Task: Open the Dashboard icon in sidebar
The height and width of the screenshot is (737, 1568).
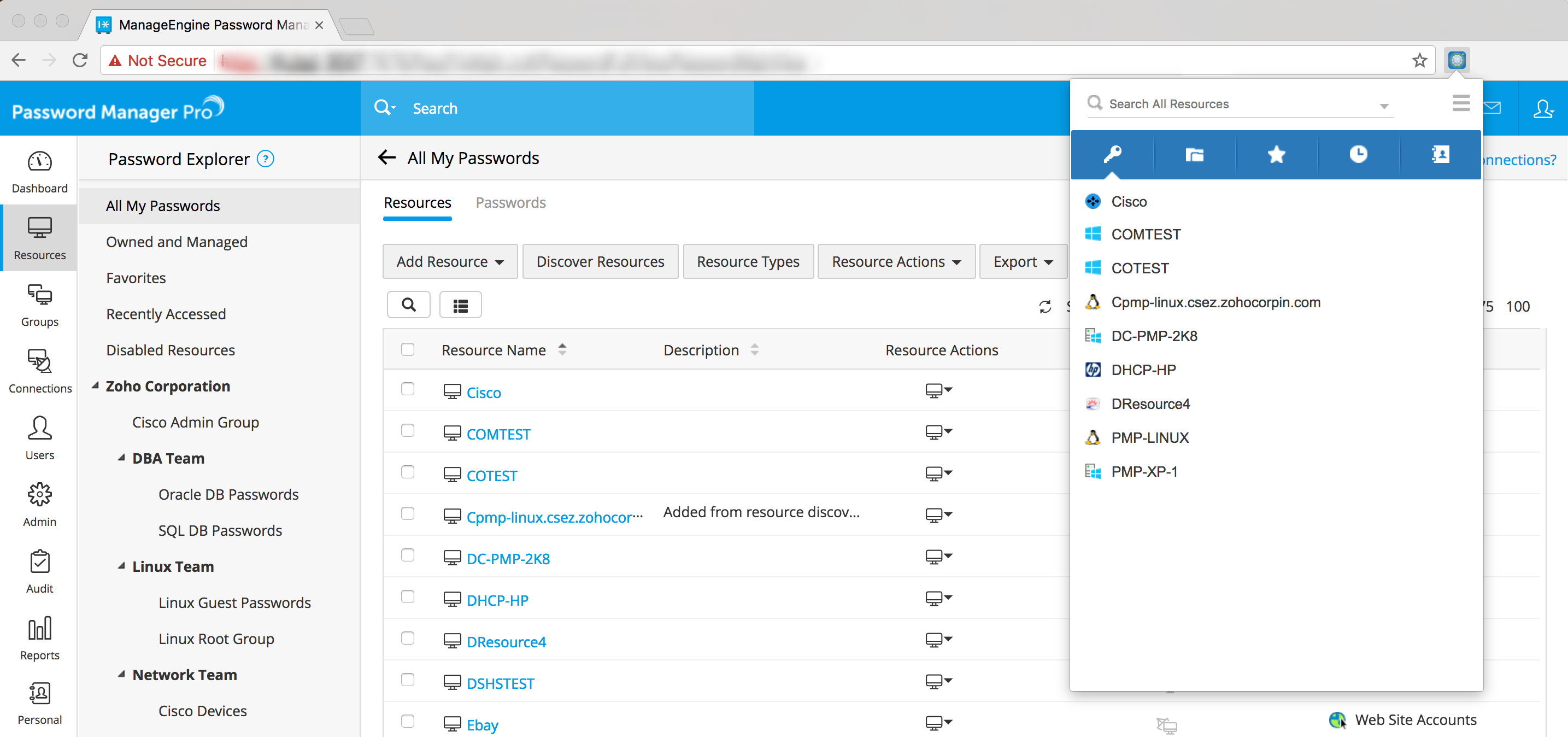Action: [39, 162]
